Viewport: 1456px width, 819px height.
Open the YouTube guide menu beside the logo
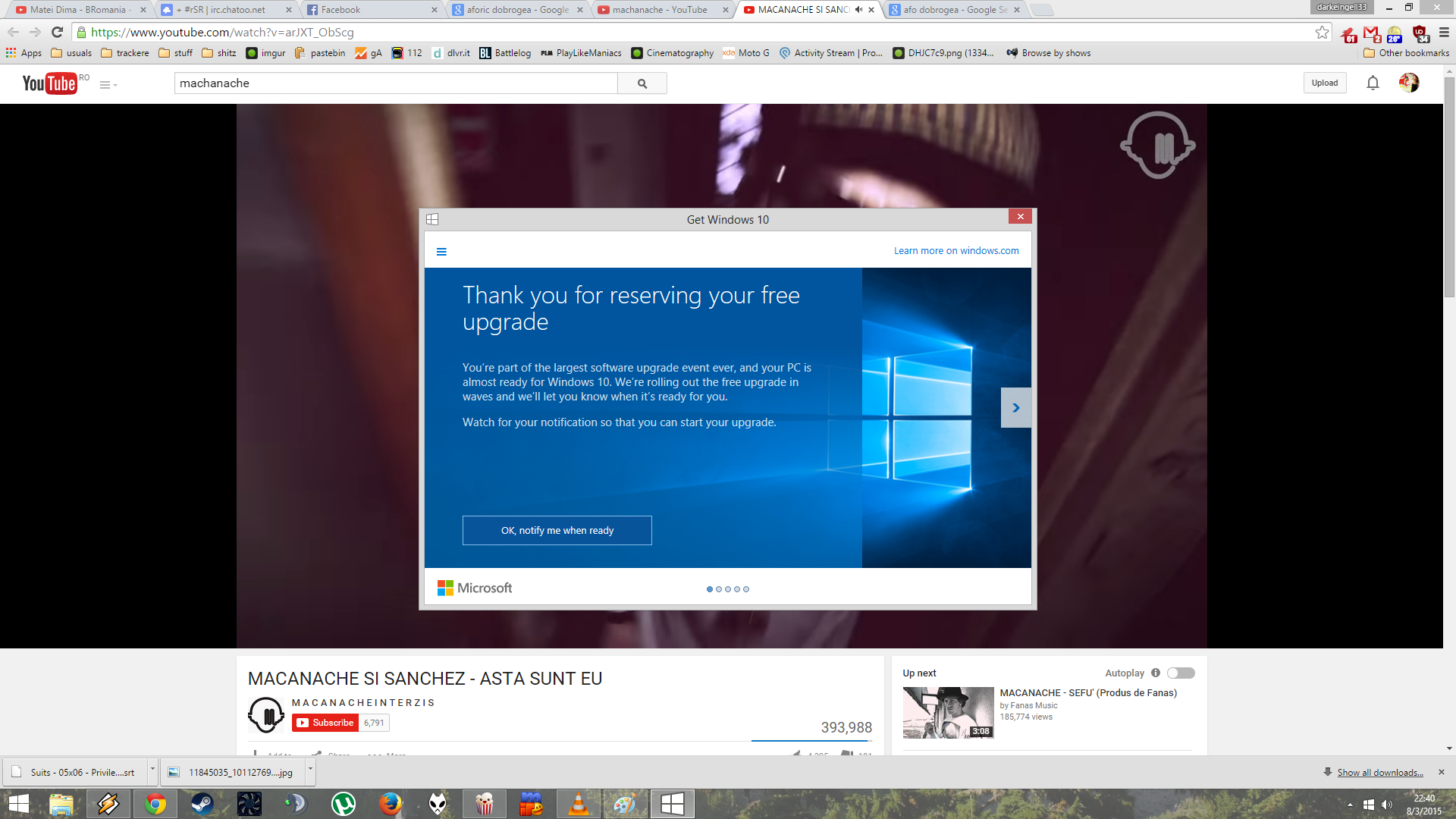point(108,85)
